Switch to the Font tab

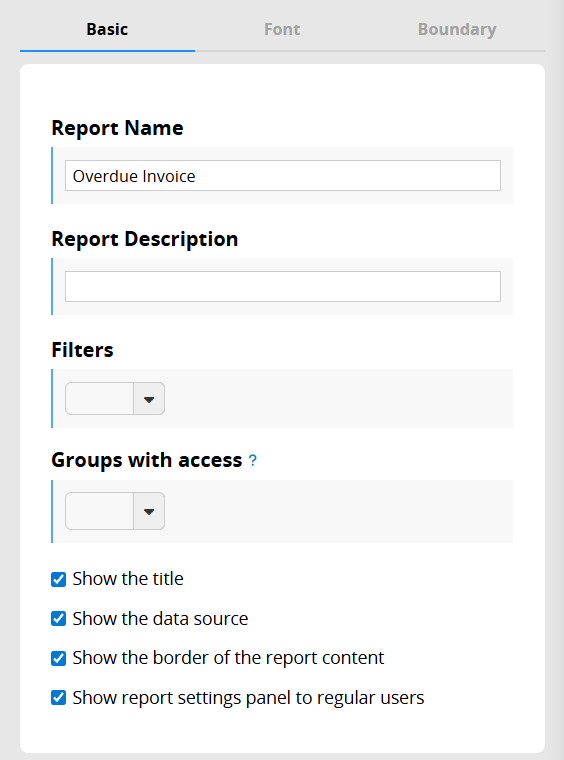click(x=282, y=29)
